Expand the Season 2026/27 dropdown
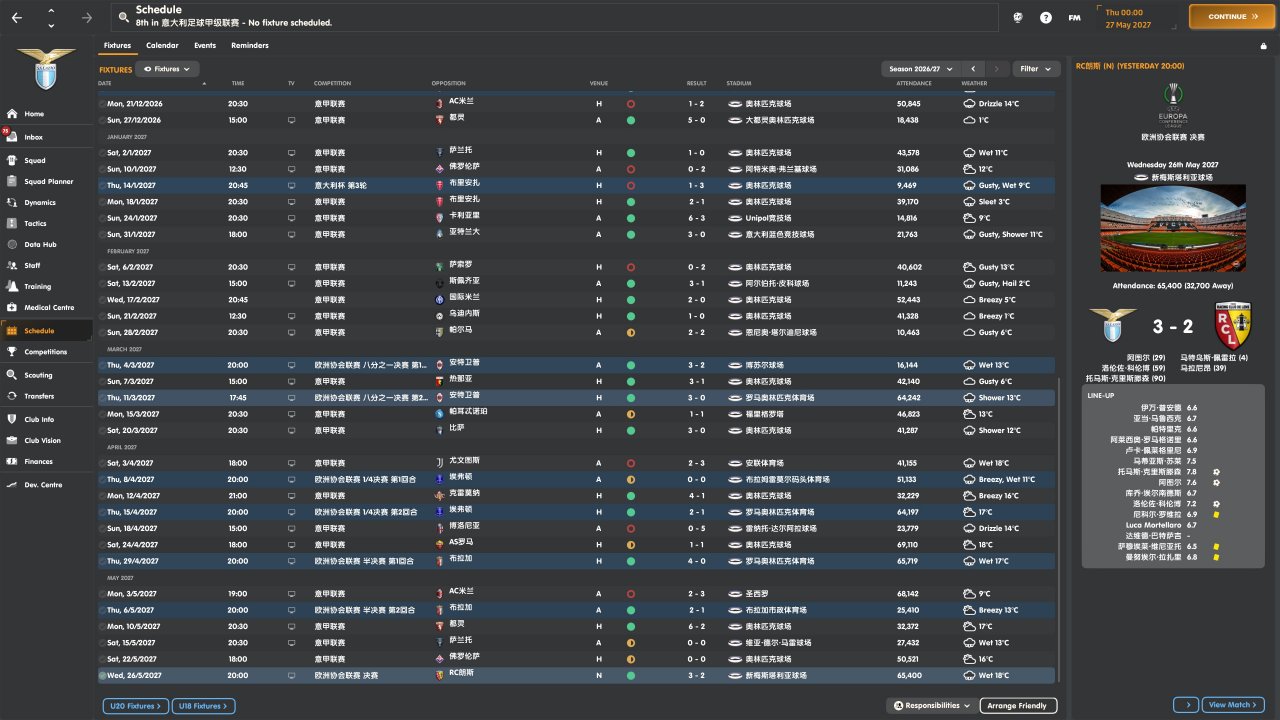Screen dimensions: 1280x720 (920, 69)
